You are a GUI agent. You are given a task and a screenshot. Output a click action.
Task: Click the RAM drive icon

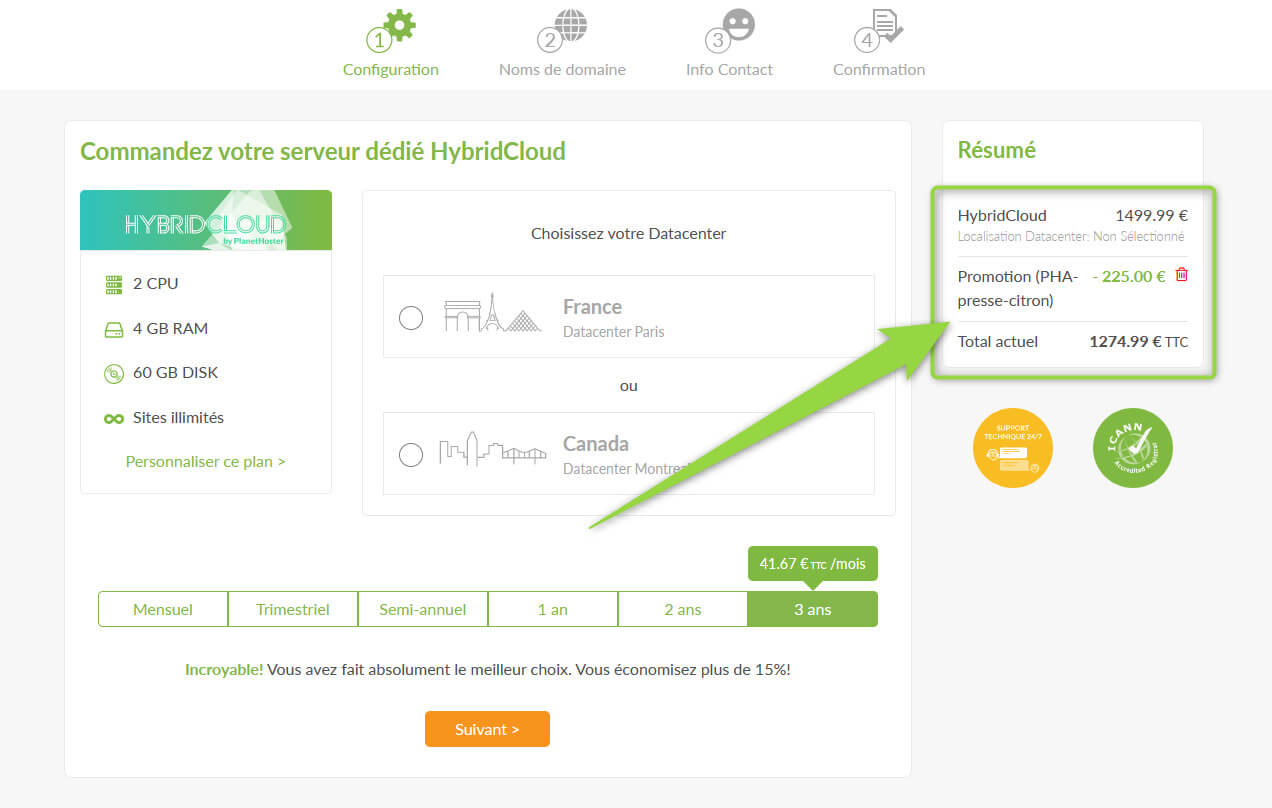pyautogui.click(x=113, y=329)
